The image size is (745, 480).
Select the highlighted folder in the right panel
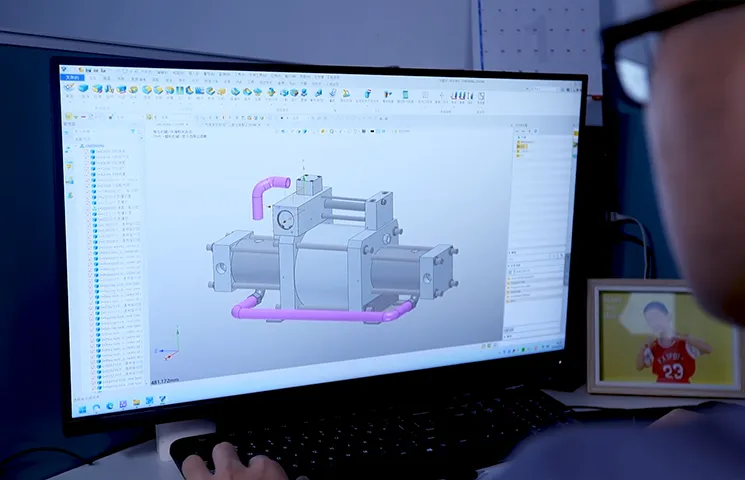[x=522, y=146]
